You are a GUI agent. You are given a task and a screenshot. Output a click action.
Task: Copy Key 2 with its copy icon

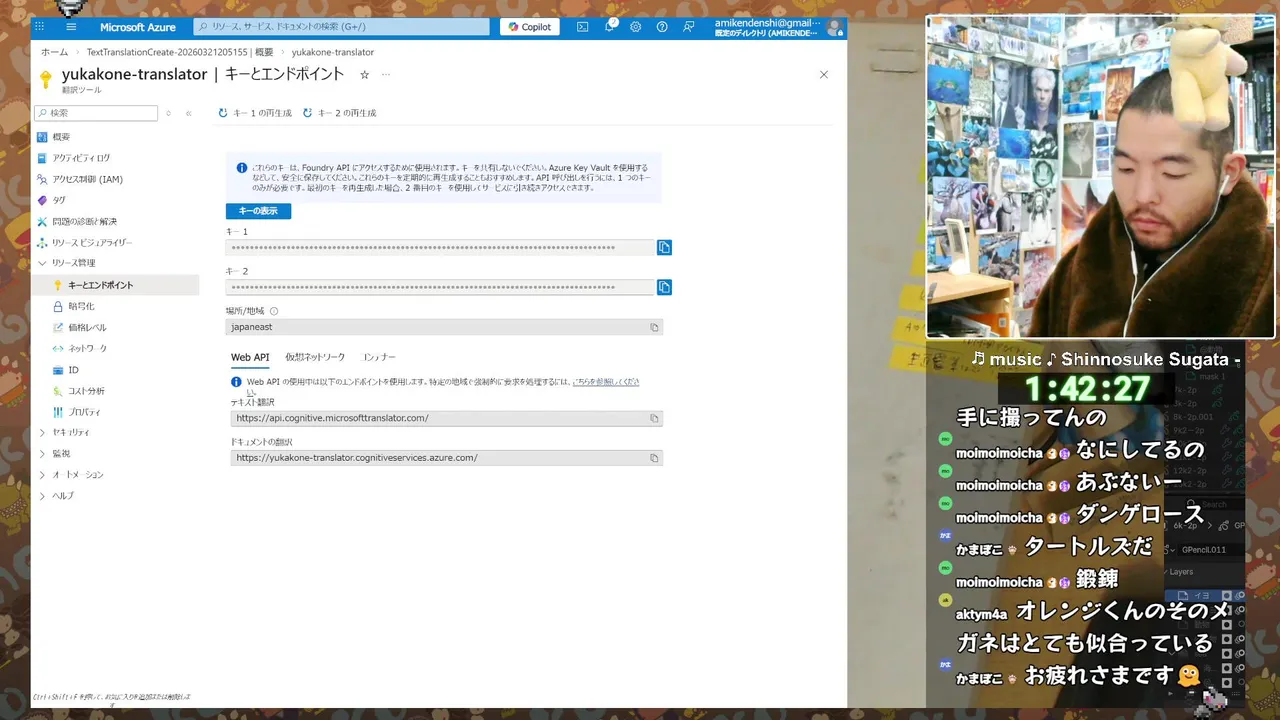coord(664,287)
